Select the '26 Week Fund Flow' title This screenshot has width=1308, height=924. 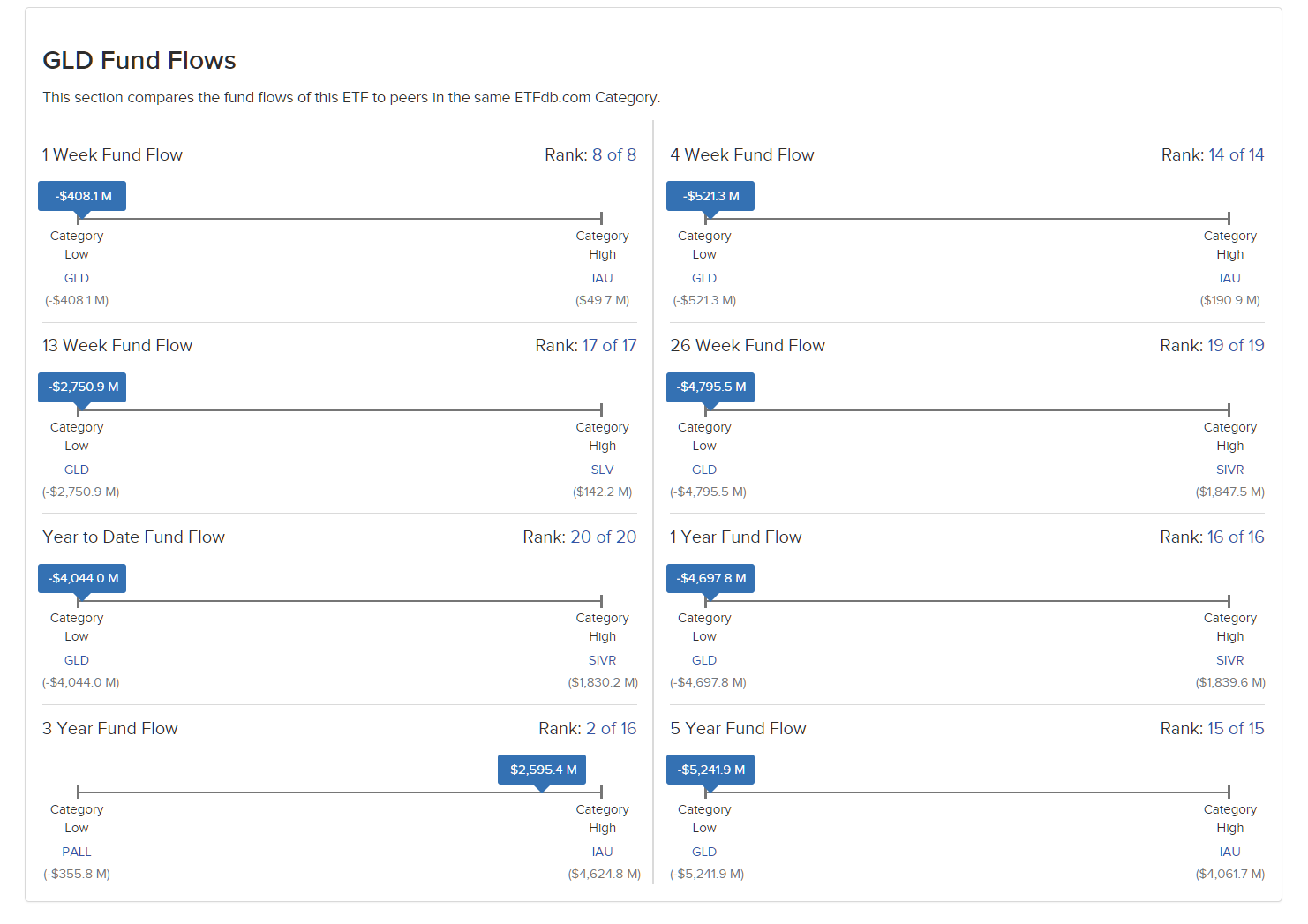coord(748,346)
